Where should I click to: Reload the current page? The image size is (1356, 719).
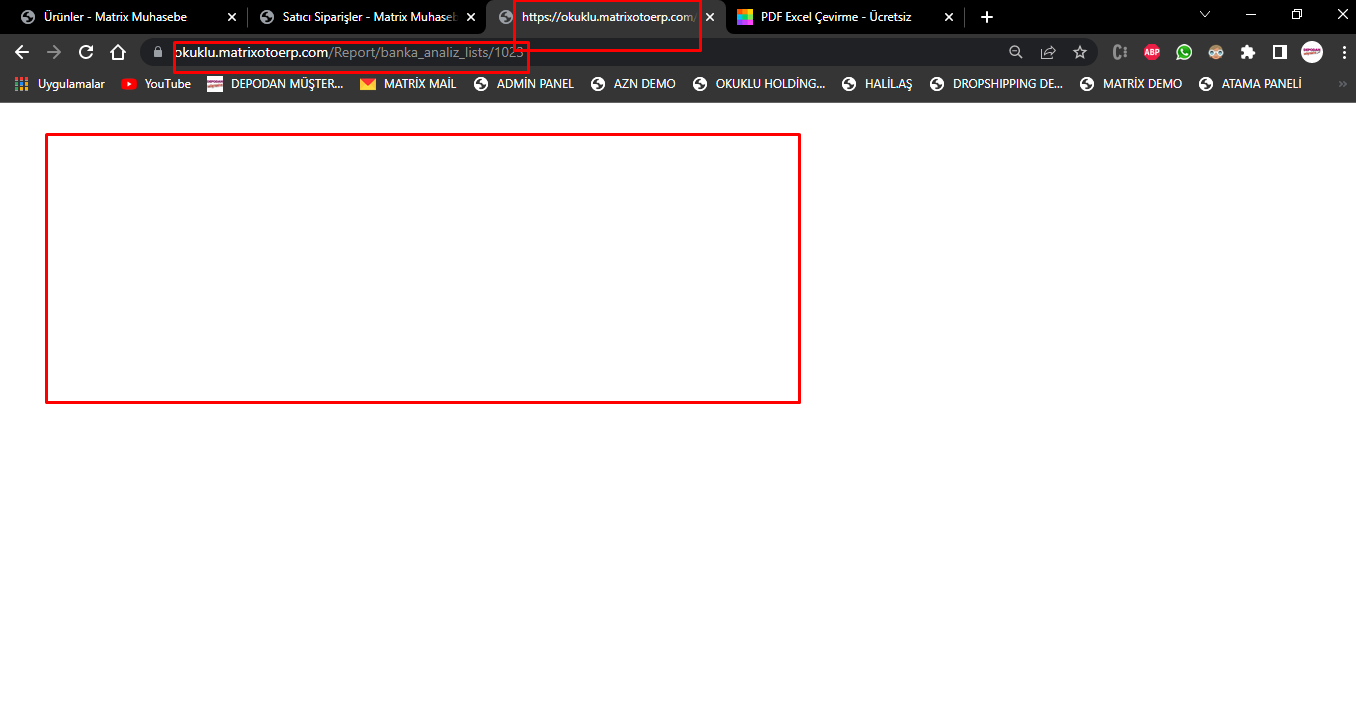coord(86,52)
